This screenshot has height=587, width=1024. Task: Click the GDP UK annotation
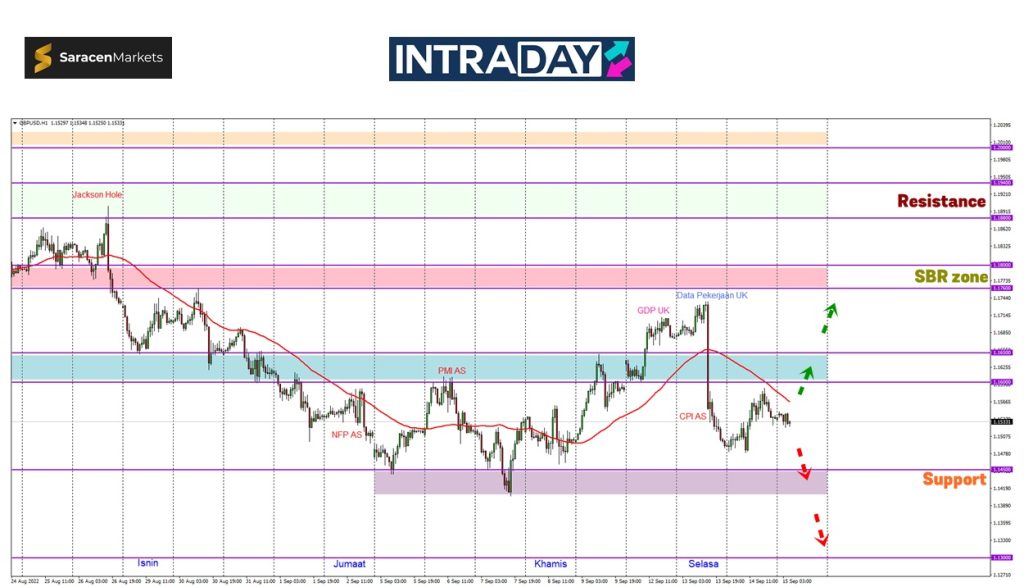[x=653, y=310]
